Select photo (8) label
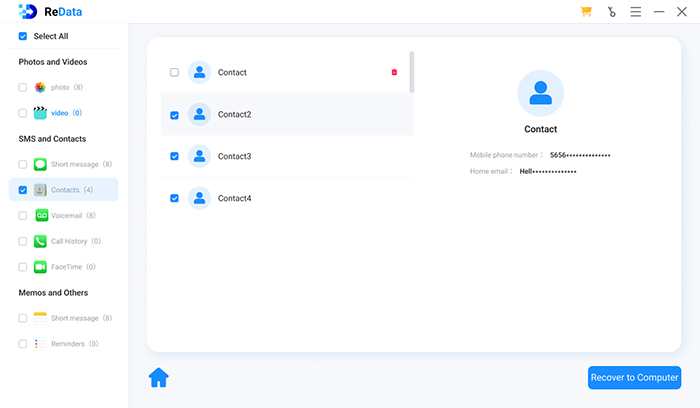Screen dimensions: 700x408 [x=67, y=87]
